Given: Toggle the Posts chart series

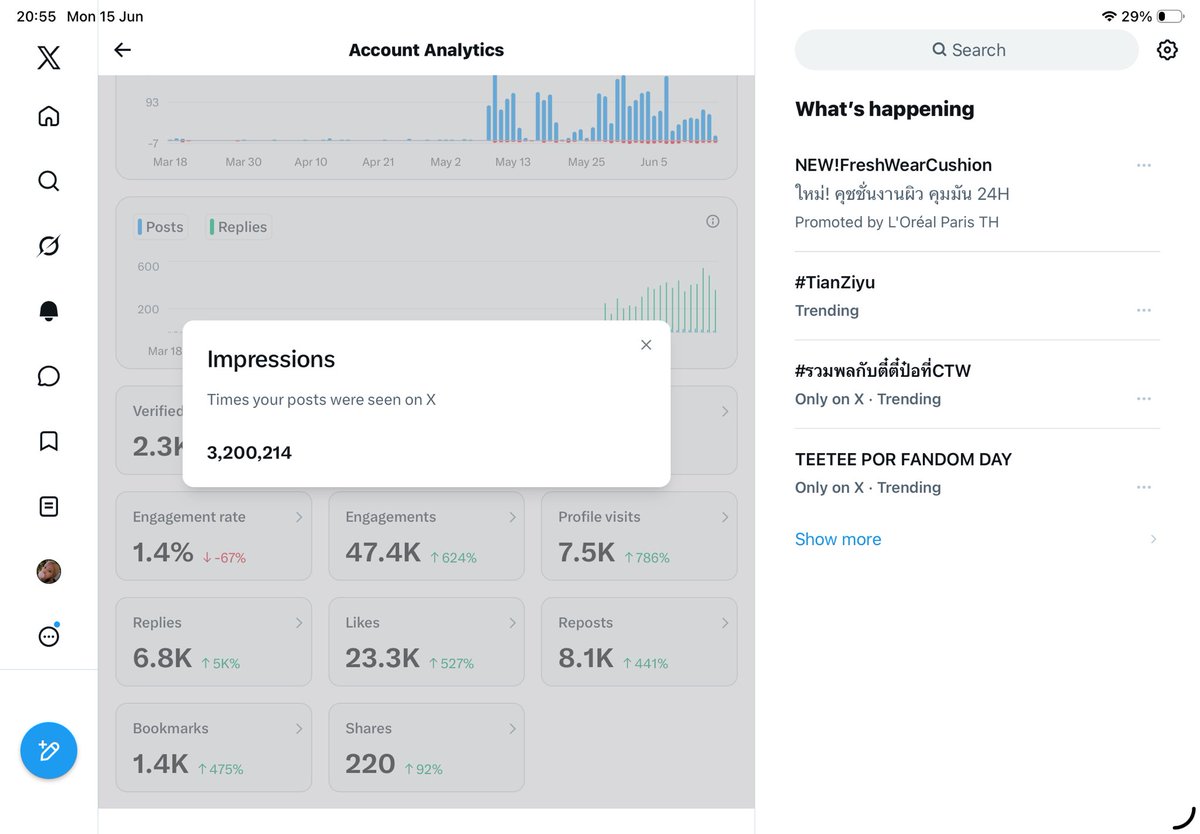Looking at the screenshot, I should [160, 227].
